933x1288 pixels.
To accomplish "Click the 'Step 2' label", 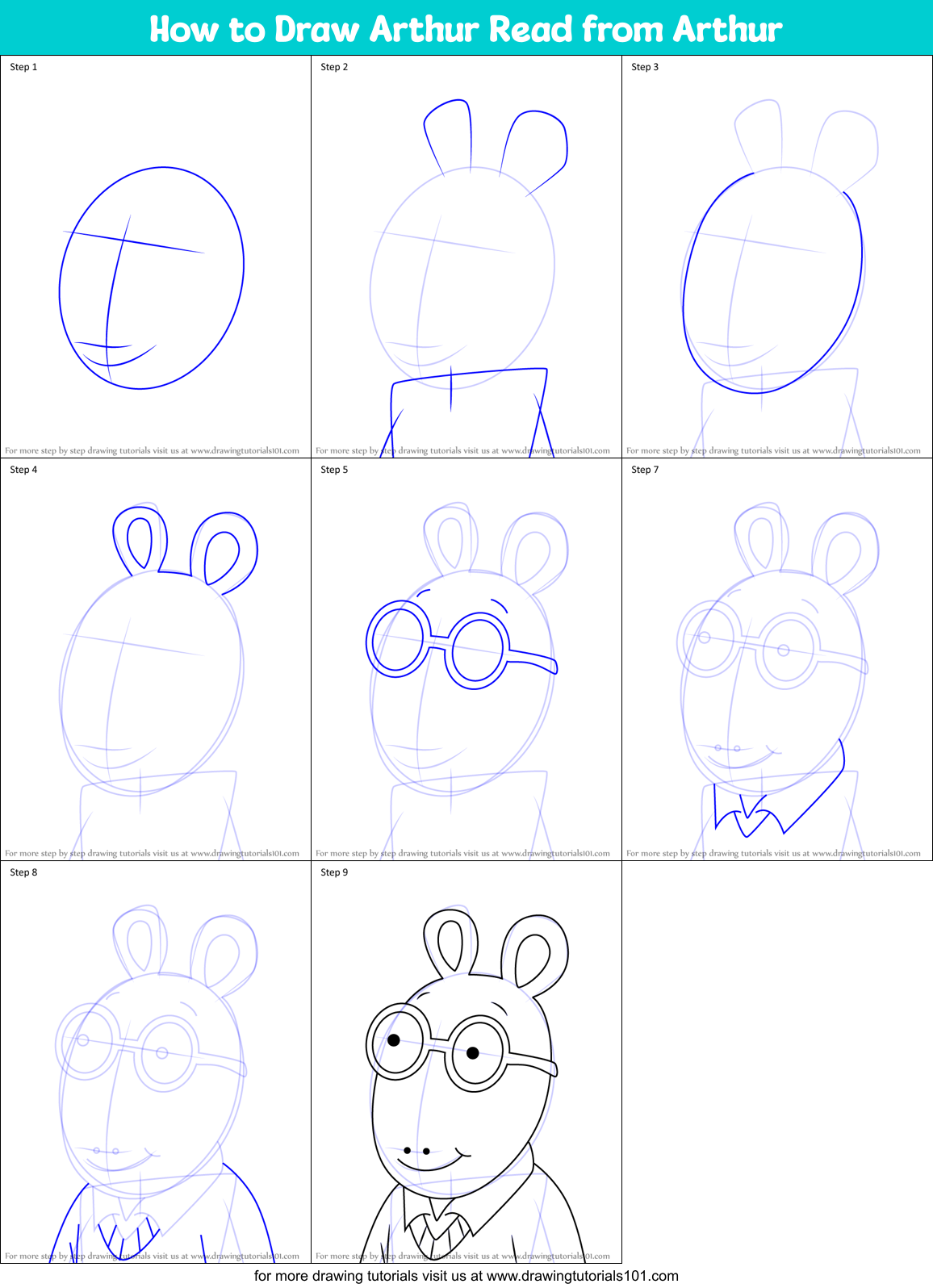I will (x=334, y=67).
